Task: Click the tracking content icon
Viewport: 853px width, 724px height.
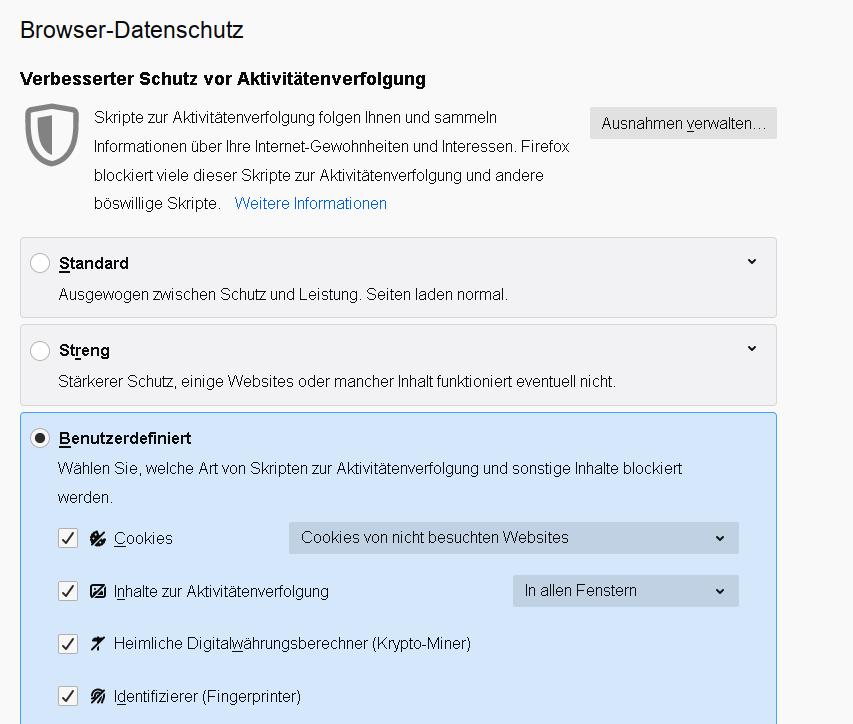Action: [x=98, y=591]
